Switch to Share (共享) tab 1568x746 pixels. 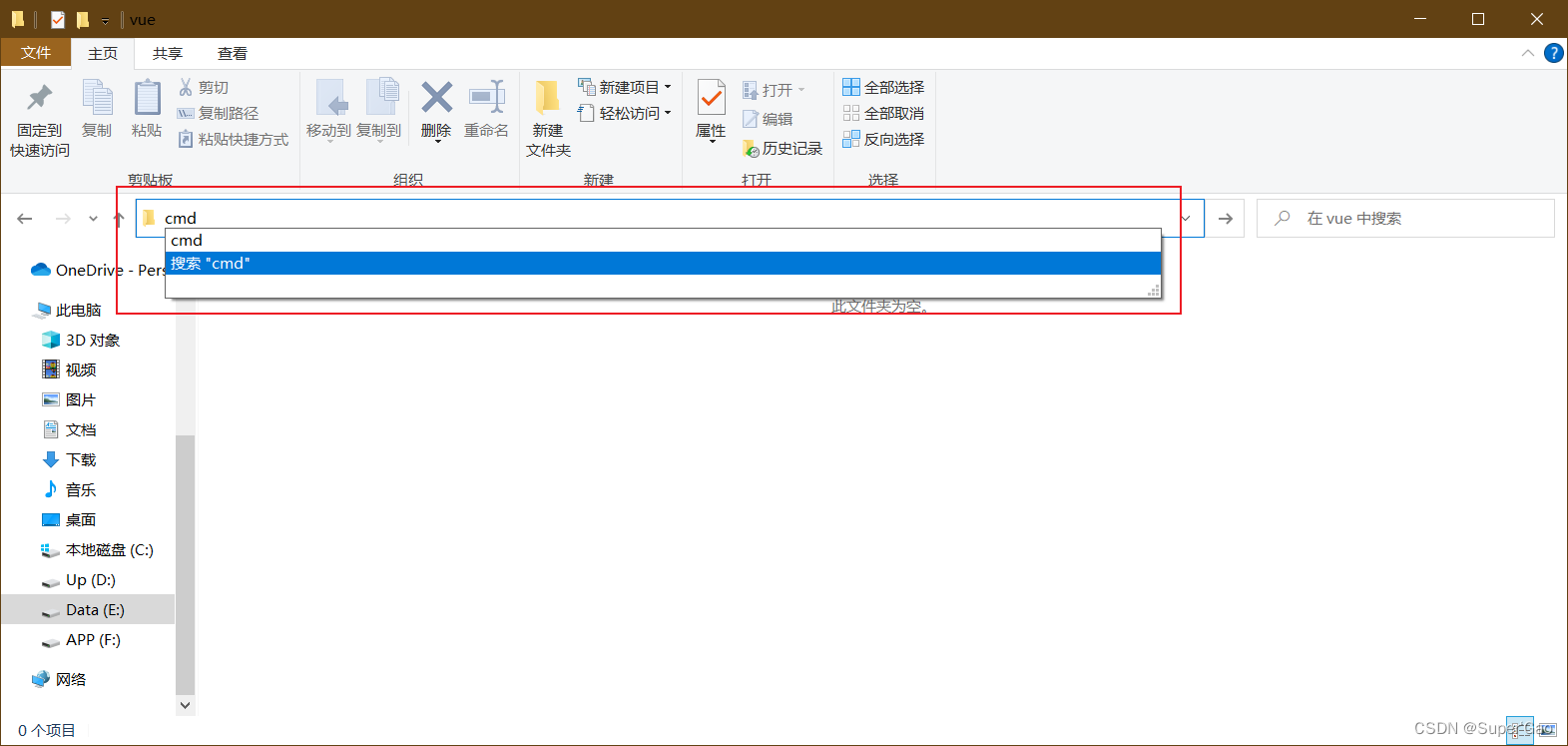click(x=168, y=54)
